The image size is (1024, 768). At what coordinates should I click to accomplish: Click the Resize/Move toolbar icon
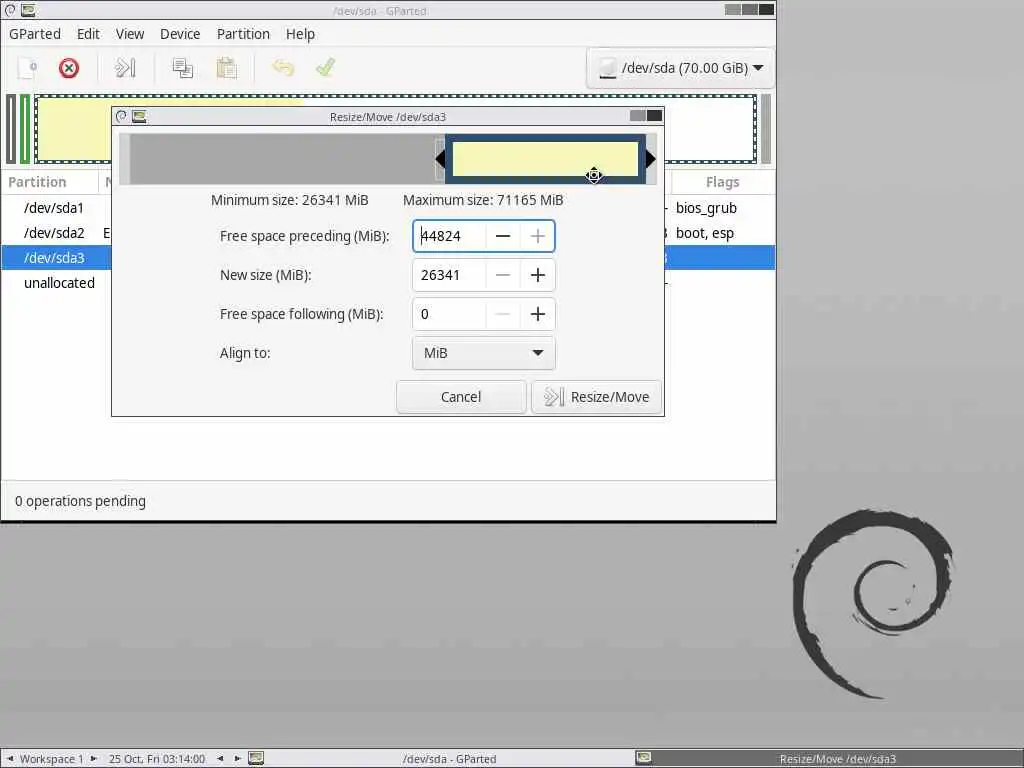click(125, 68)
